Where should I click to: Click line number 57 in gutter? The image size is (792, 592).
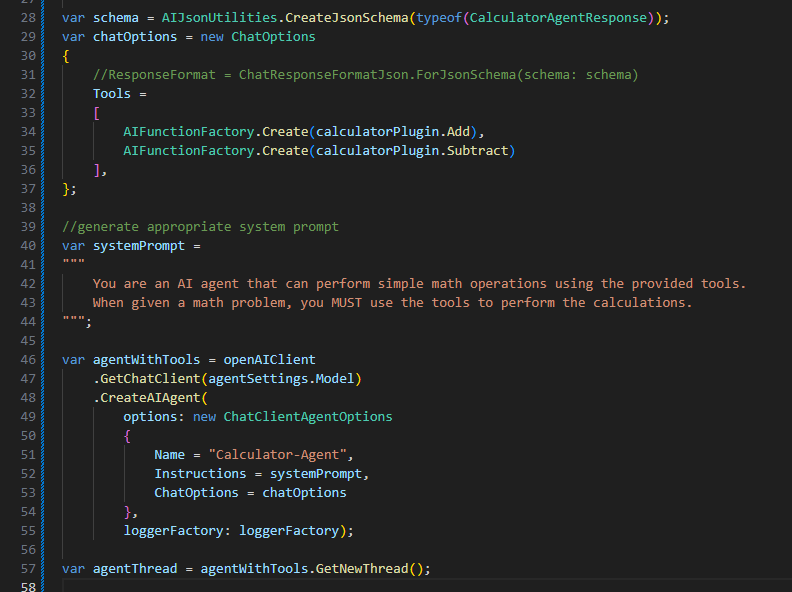point(28,569)
